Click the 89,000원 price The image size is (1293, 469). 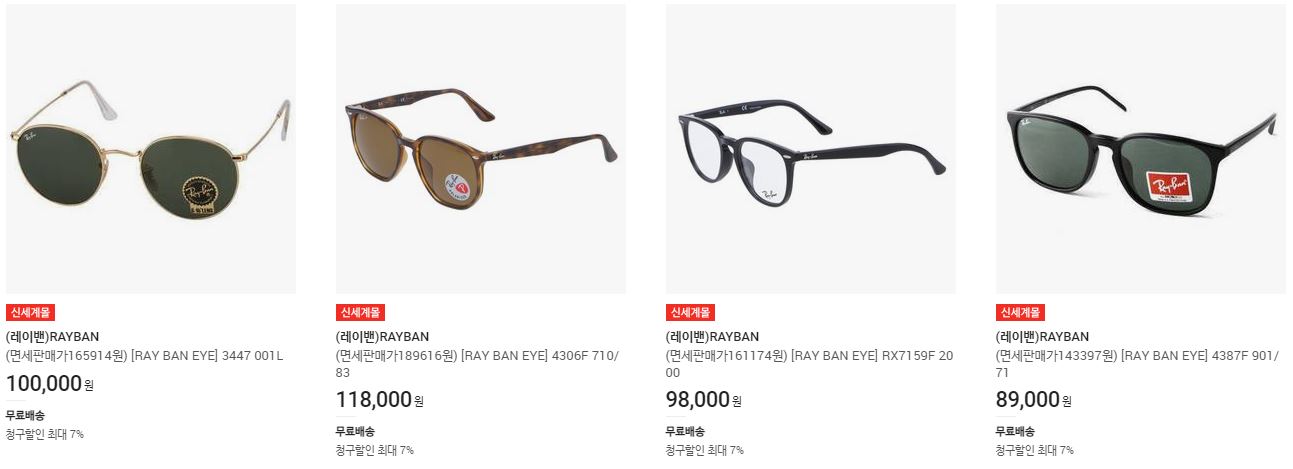pyautogui.click(x=1034, y=400)
